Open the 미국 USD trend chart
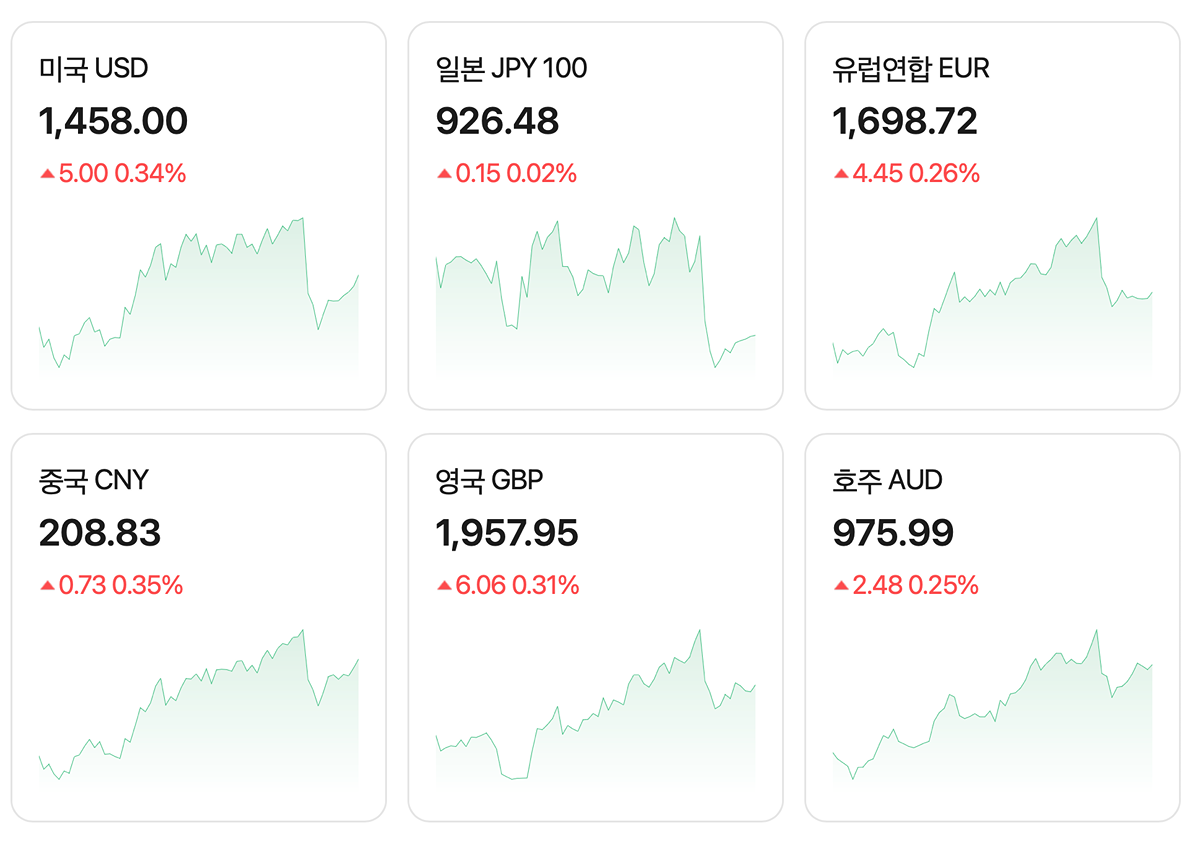Viewport: 1200px width, 846px height. (x=198, y=295)
